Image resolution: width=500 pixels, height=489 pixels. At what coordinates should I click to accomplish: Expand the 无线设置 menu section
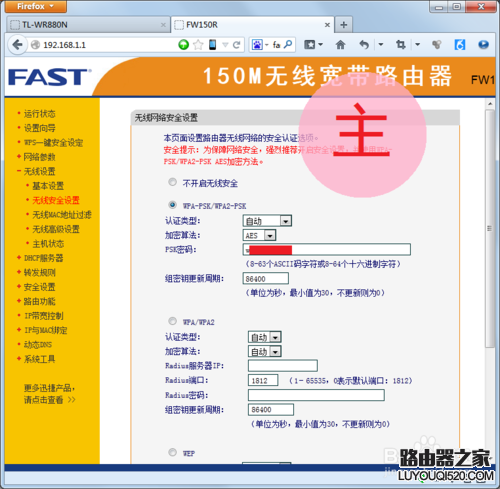pos(40,171)
